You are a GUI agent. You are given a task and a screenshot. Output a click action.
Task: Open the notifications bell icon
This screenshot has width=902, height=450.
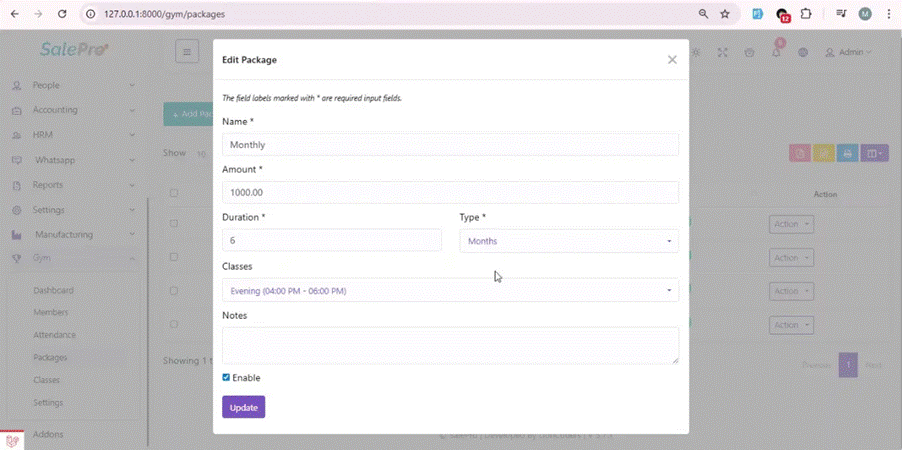776,52
